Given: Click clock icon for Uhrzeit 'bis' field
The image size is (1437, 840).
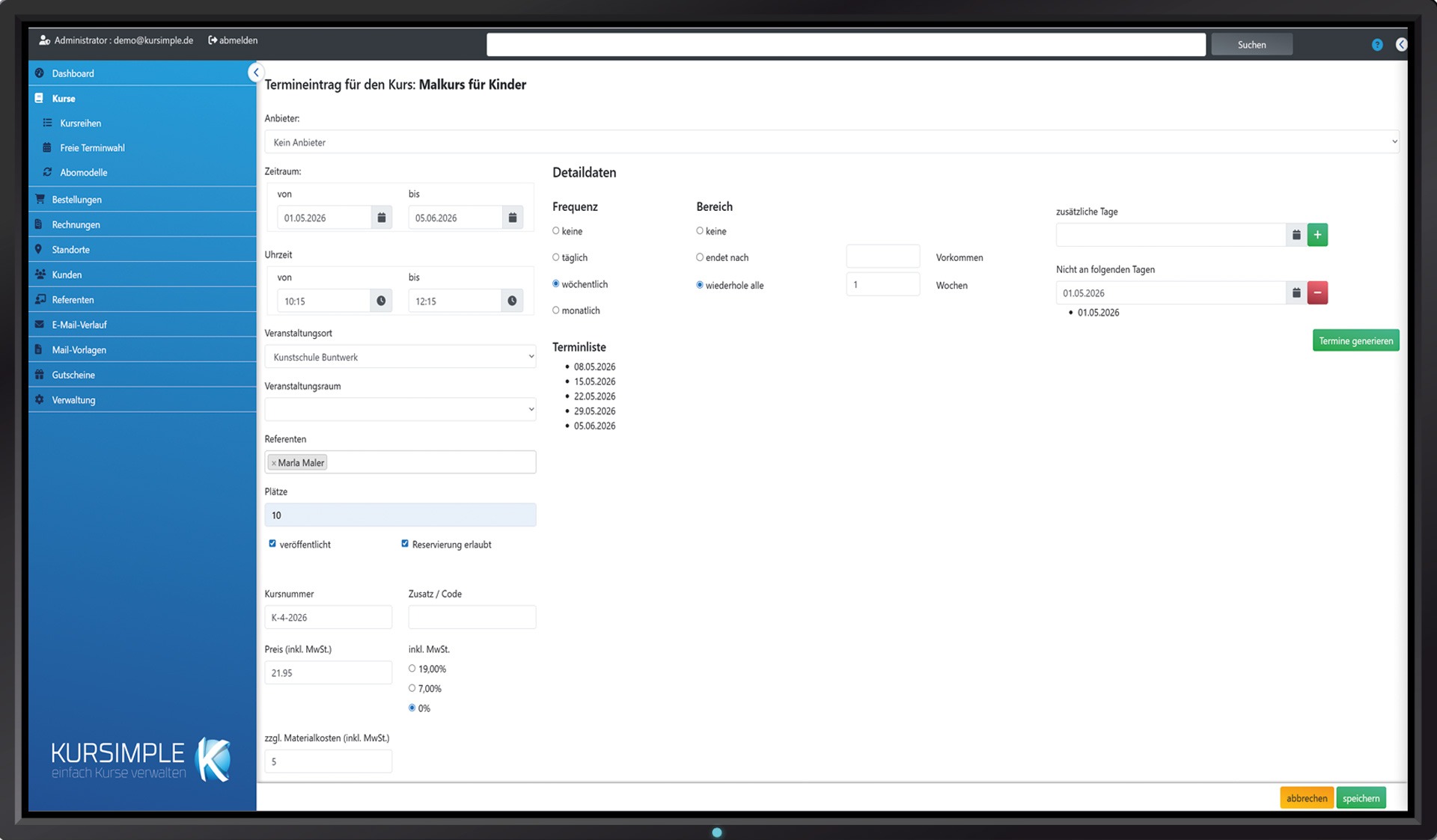Looking at the screenshot, I should pyautogui.click(x=512, y=301).
